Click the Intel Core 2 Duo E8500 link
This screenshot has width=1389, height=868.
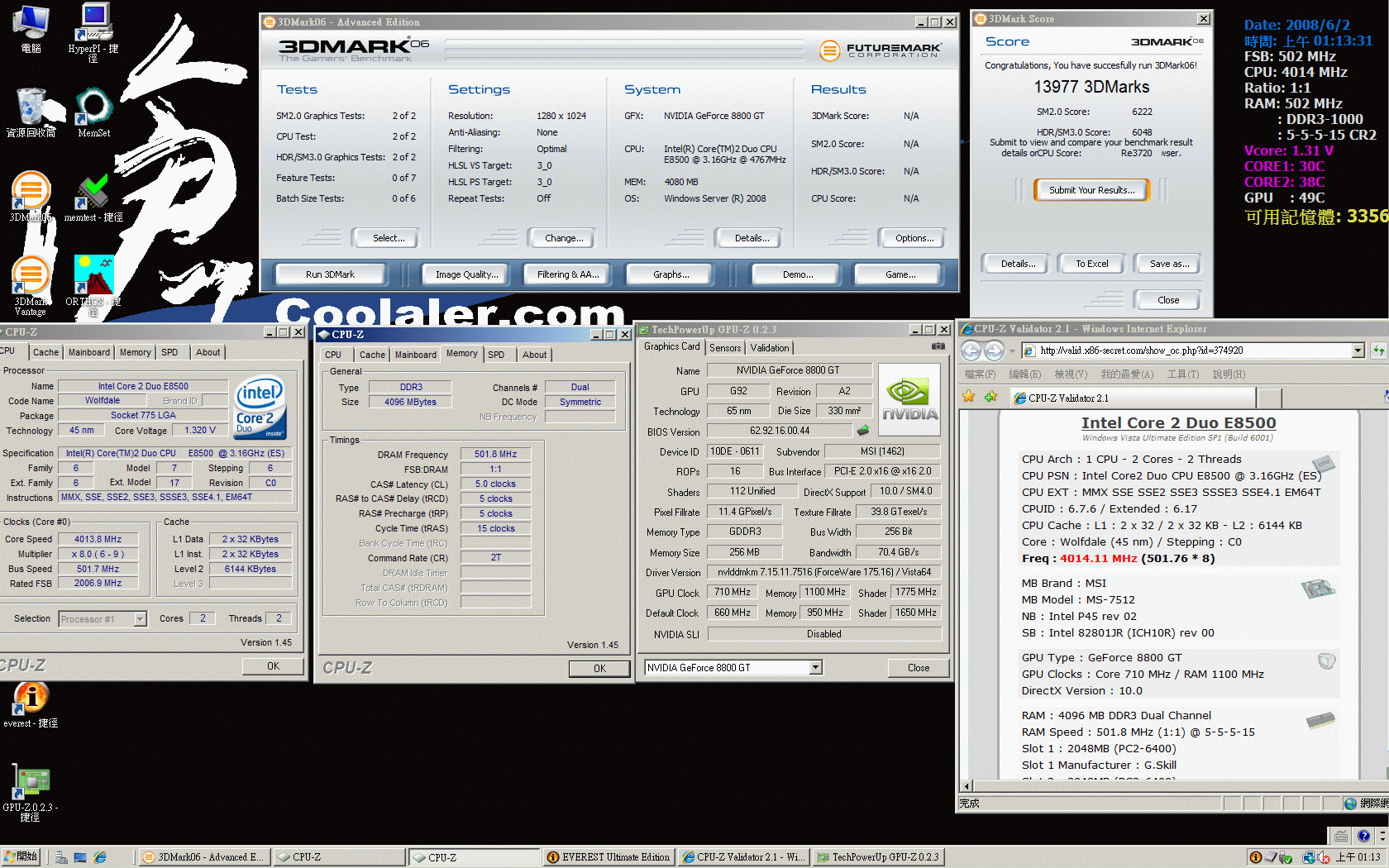[1178, 423]
